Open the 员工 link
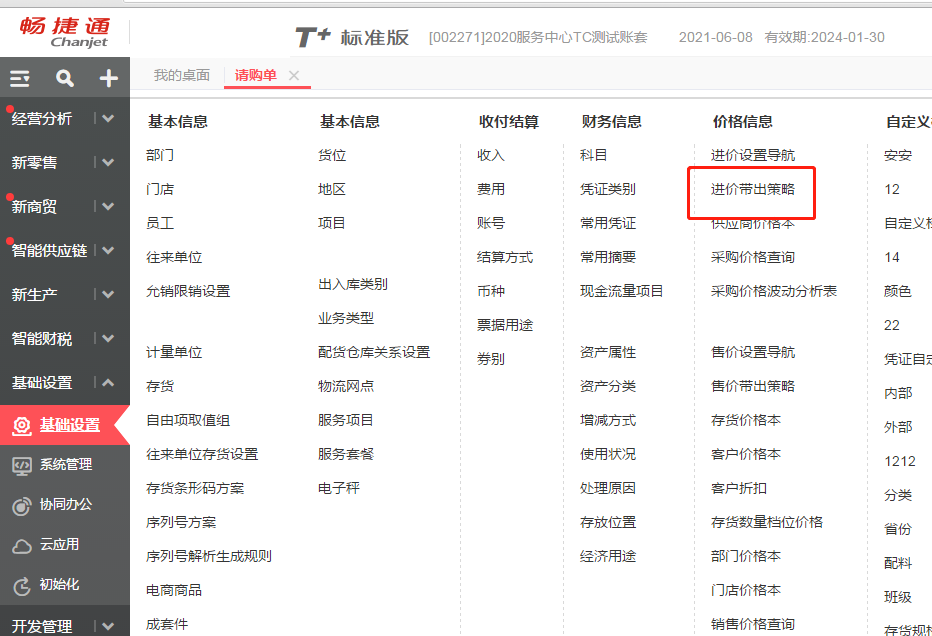Image resolution: width=932 pixels, height=636 pixels. (x=160, y=223)
